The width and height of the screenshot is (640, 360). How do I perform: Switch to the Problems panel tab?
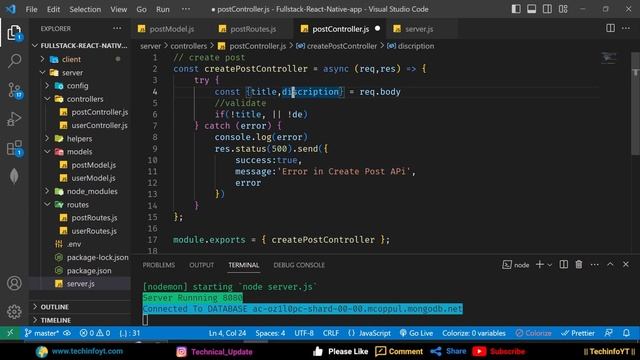point(159,265)
